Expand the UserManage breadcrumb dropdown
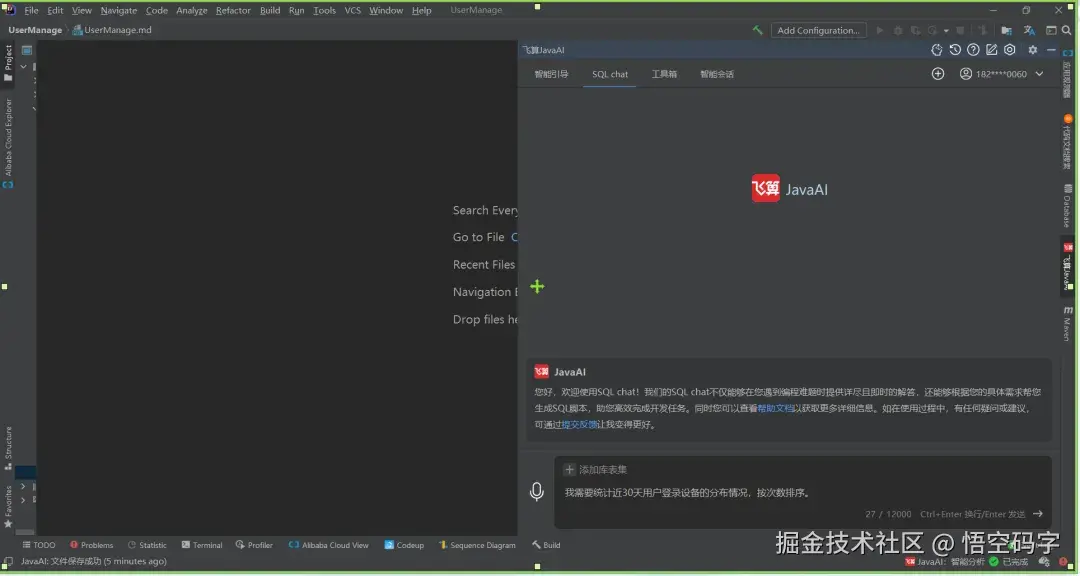 (x=35, y=30)
